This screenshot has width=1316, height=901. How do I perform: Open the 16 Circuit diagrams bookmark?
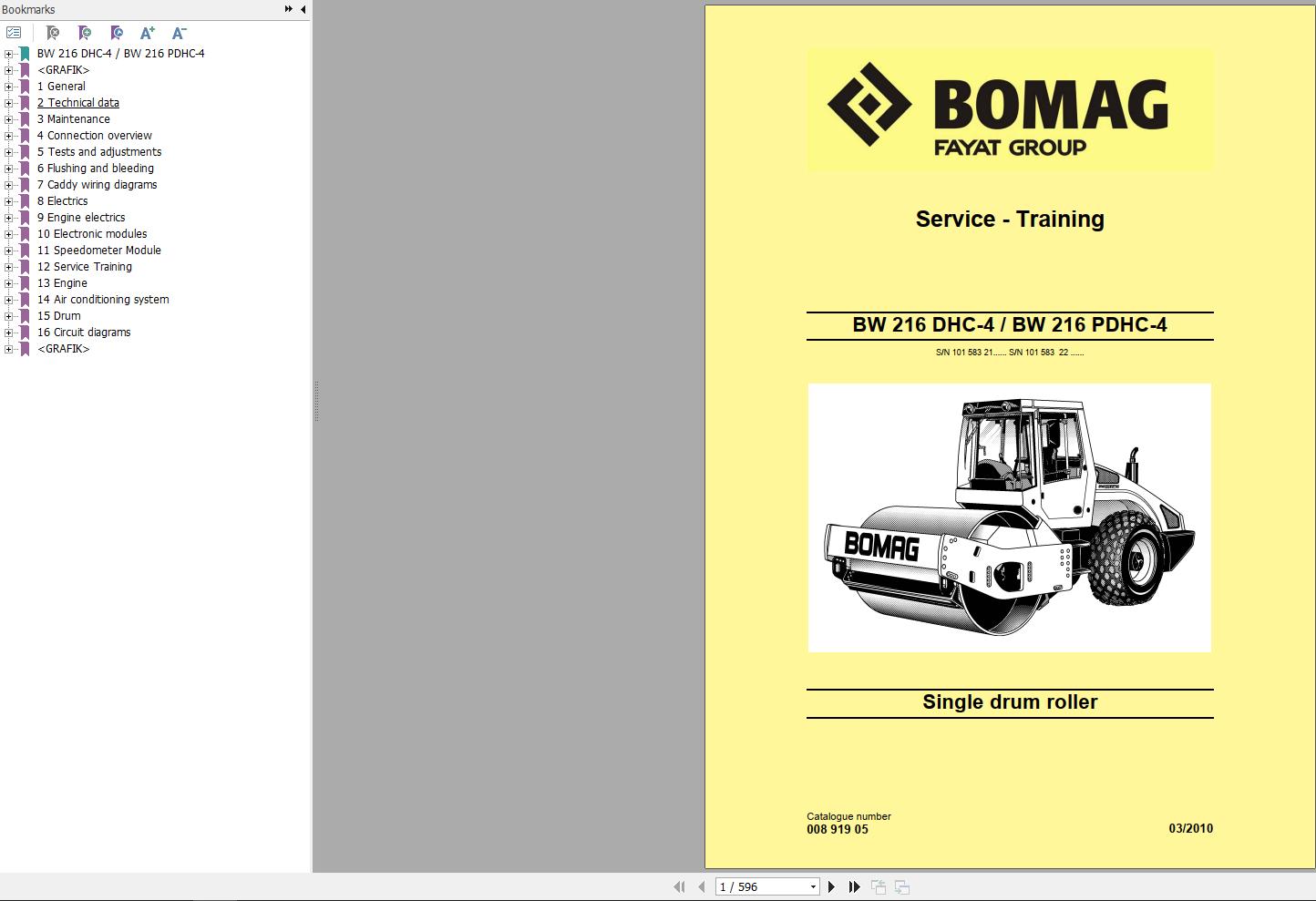coord(84,332)
